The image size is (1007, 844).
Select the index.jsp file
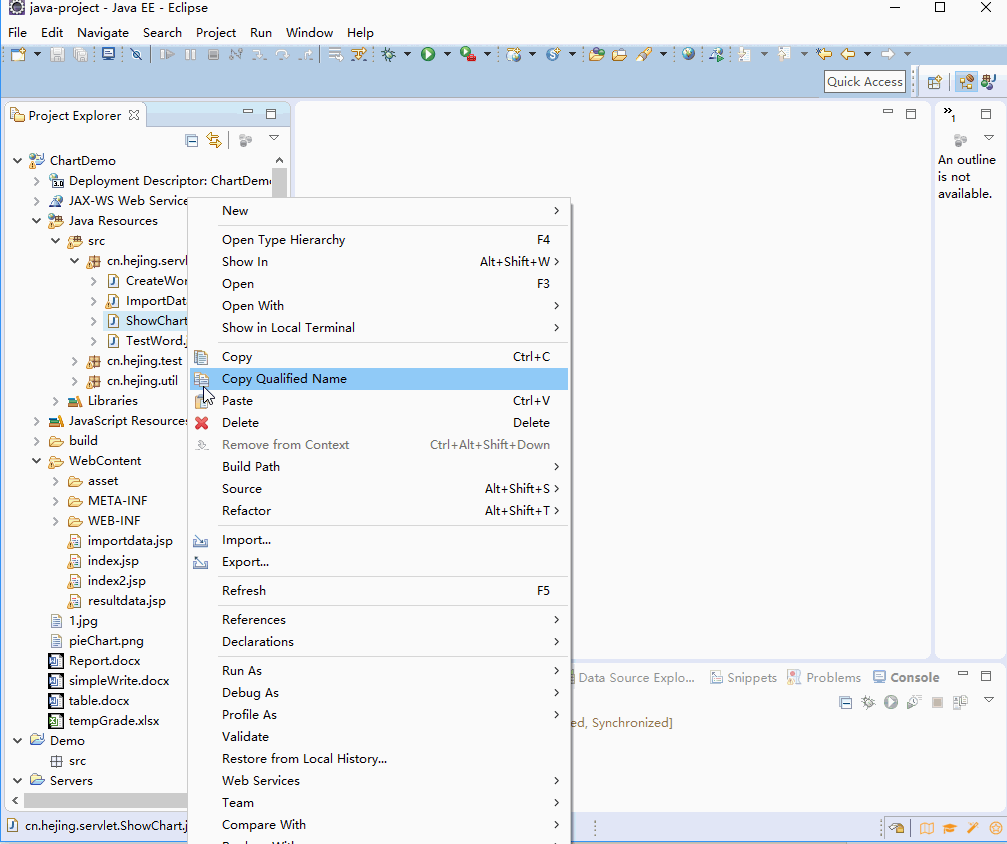(103, 561)
